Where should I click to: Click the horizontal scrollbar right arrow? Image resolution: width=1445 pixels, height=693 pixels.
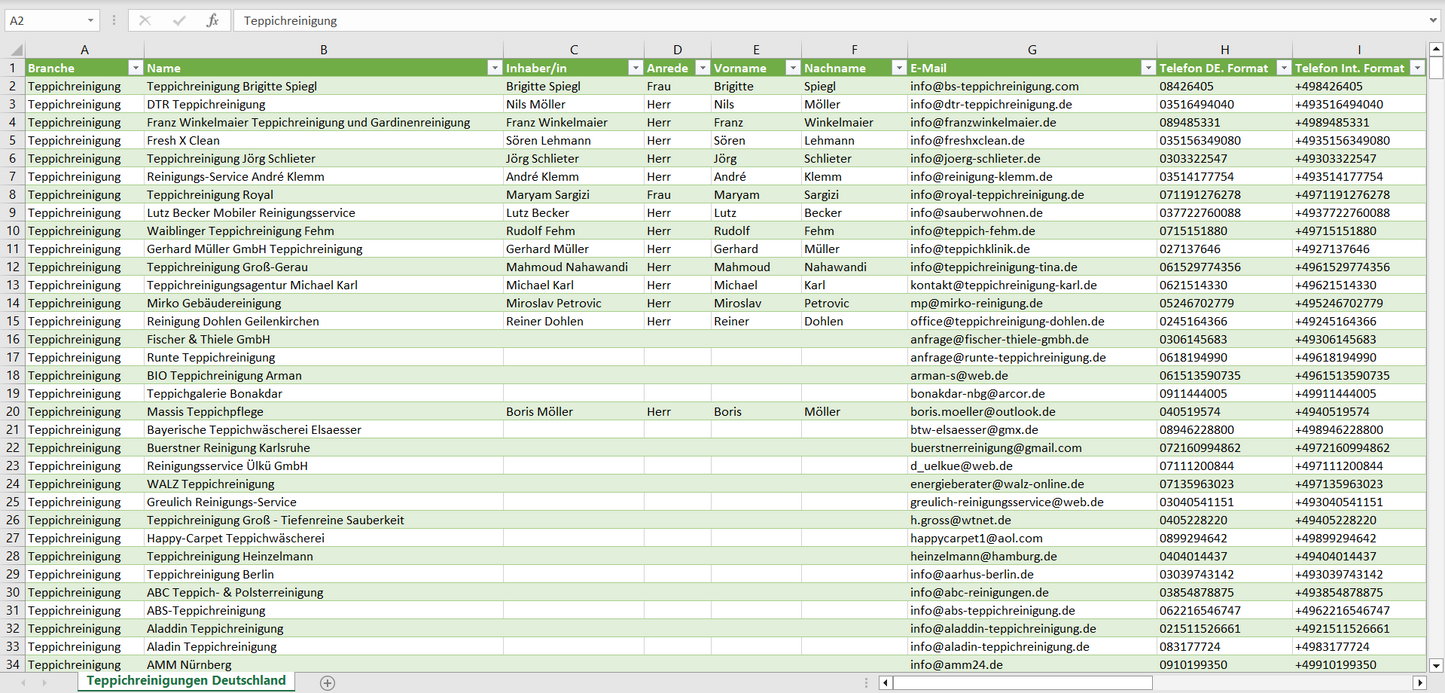coord(1418,683)
